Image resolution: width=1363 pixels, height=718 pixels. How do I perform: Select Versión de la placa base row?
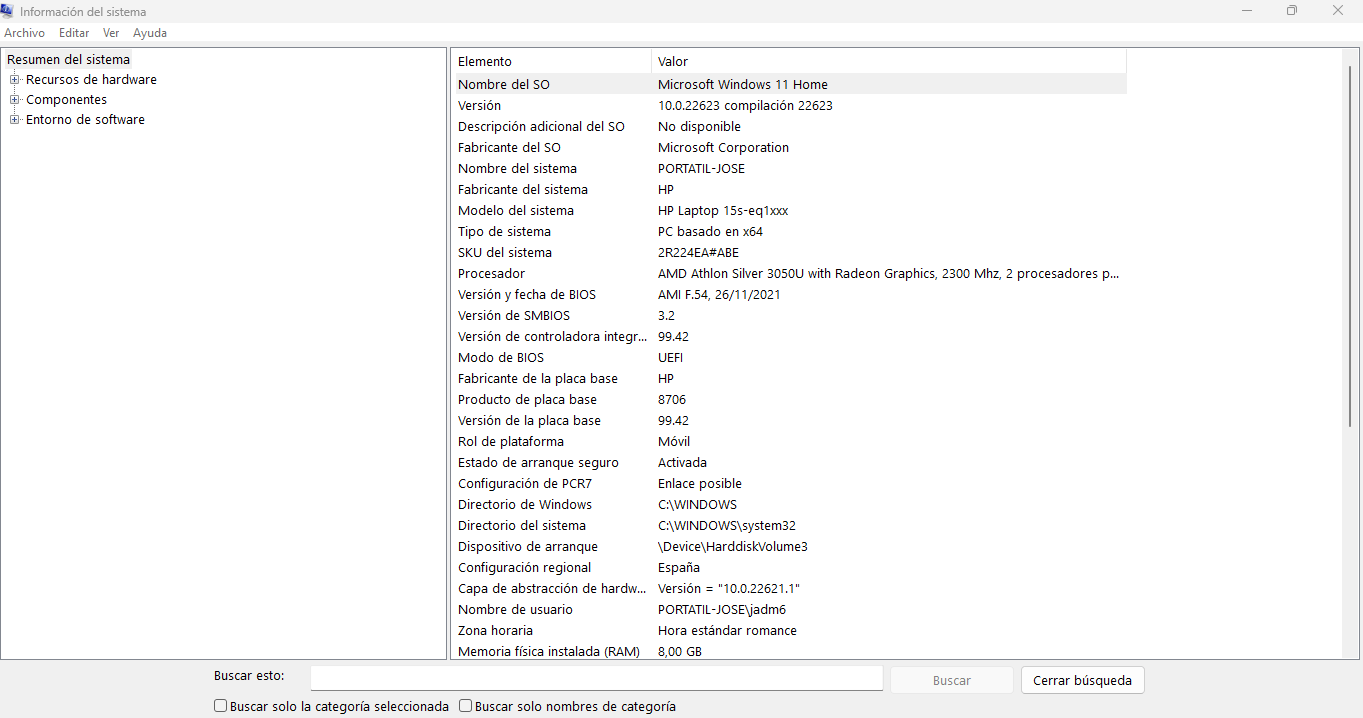[789, 421]
